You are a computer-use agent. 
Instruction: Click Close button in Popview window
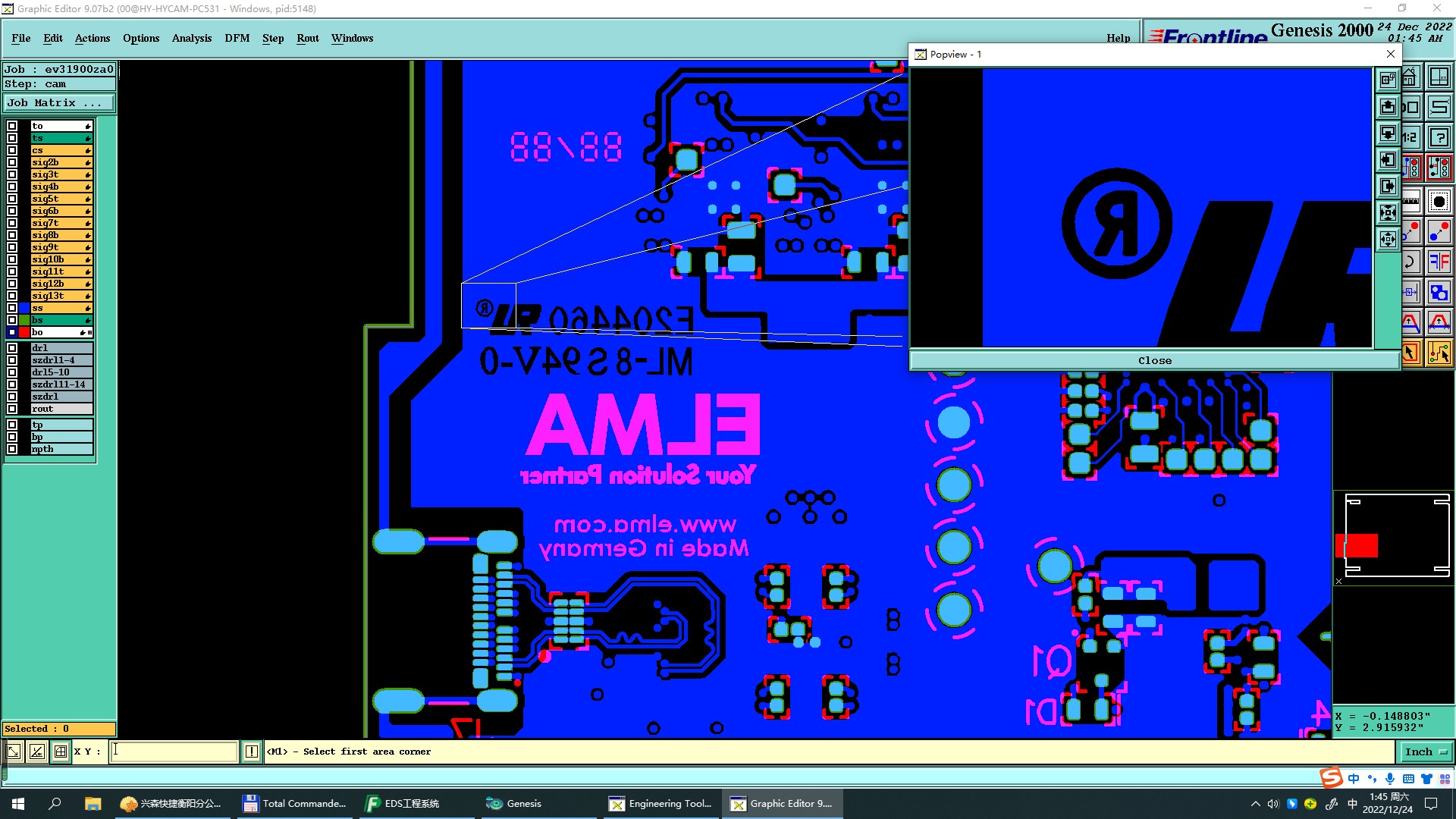pos(1154,360)
